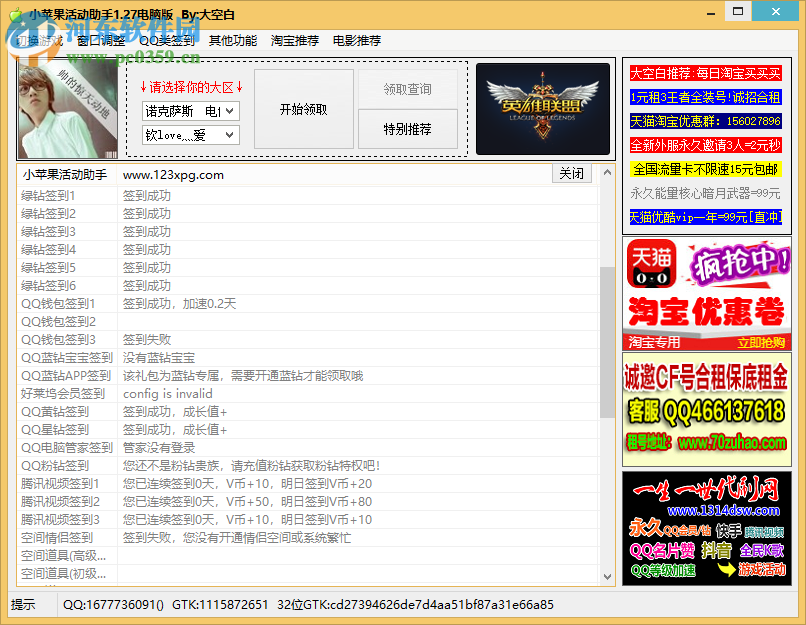Select the 空间道具(初级... row
The height and width of the screenshot is (625, 806).
307,574
